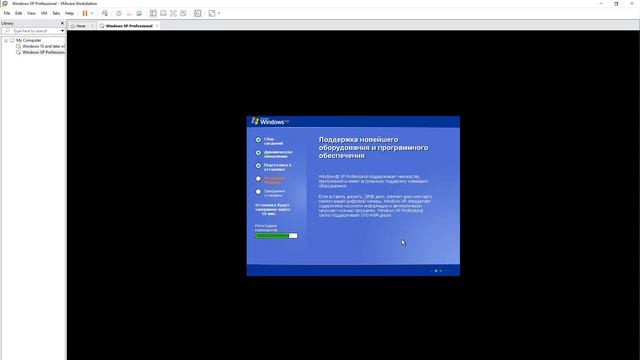This screenshot has width=640, height=360.
Task: Select My Computer in the library
Action: pyautogui.click(x=29, y=40)
